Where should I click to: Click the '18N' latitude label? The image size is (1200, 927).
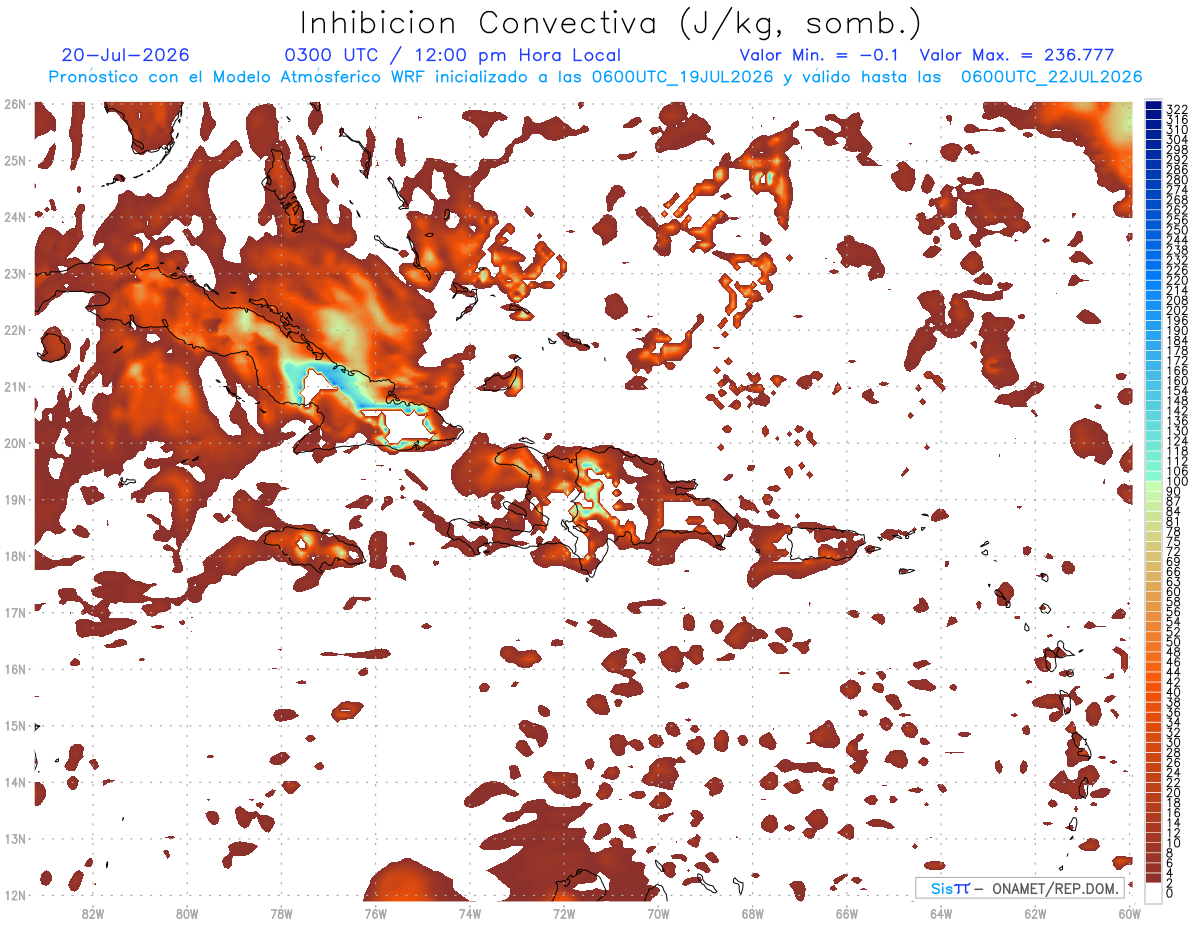14,556
